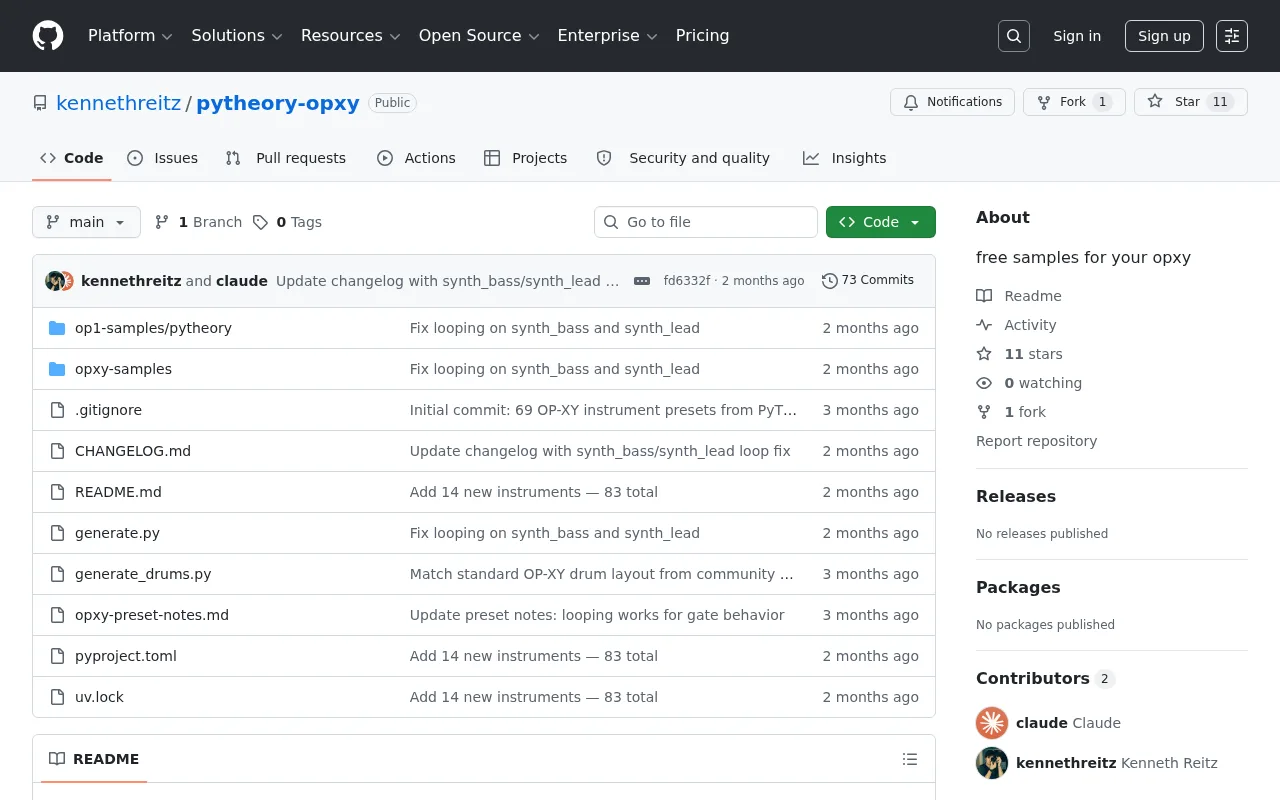This screenshot has width=1280, height=800.
Task: Open the Releases heading link
Action: [1016, 496]
